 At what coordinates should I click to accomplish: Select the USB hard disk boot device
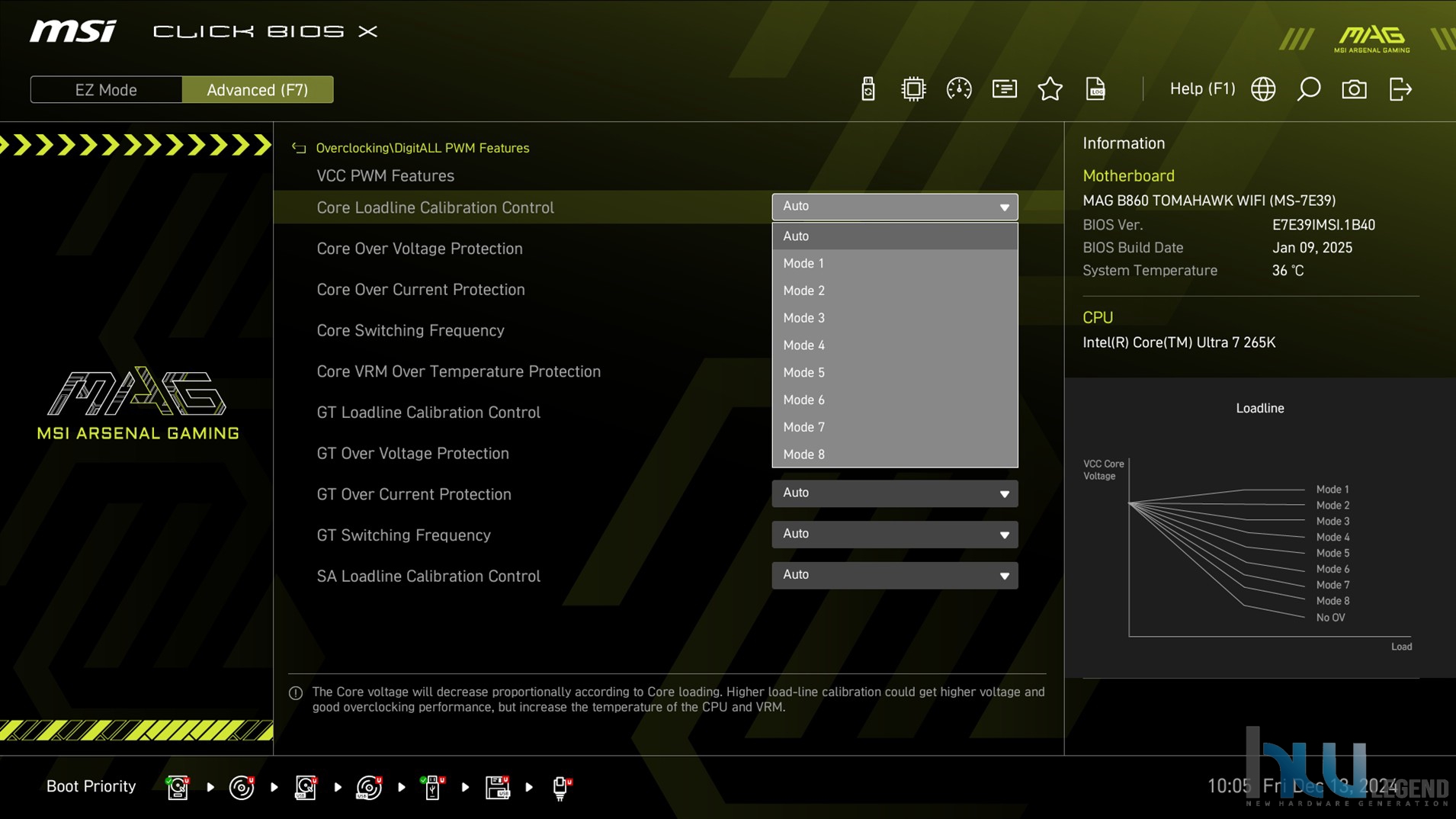click(306, 787)
